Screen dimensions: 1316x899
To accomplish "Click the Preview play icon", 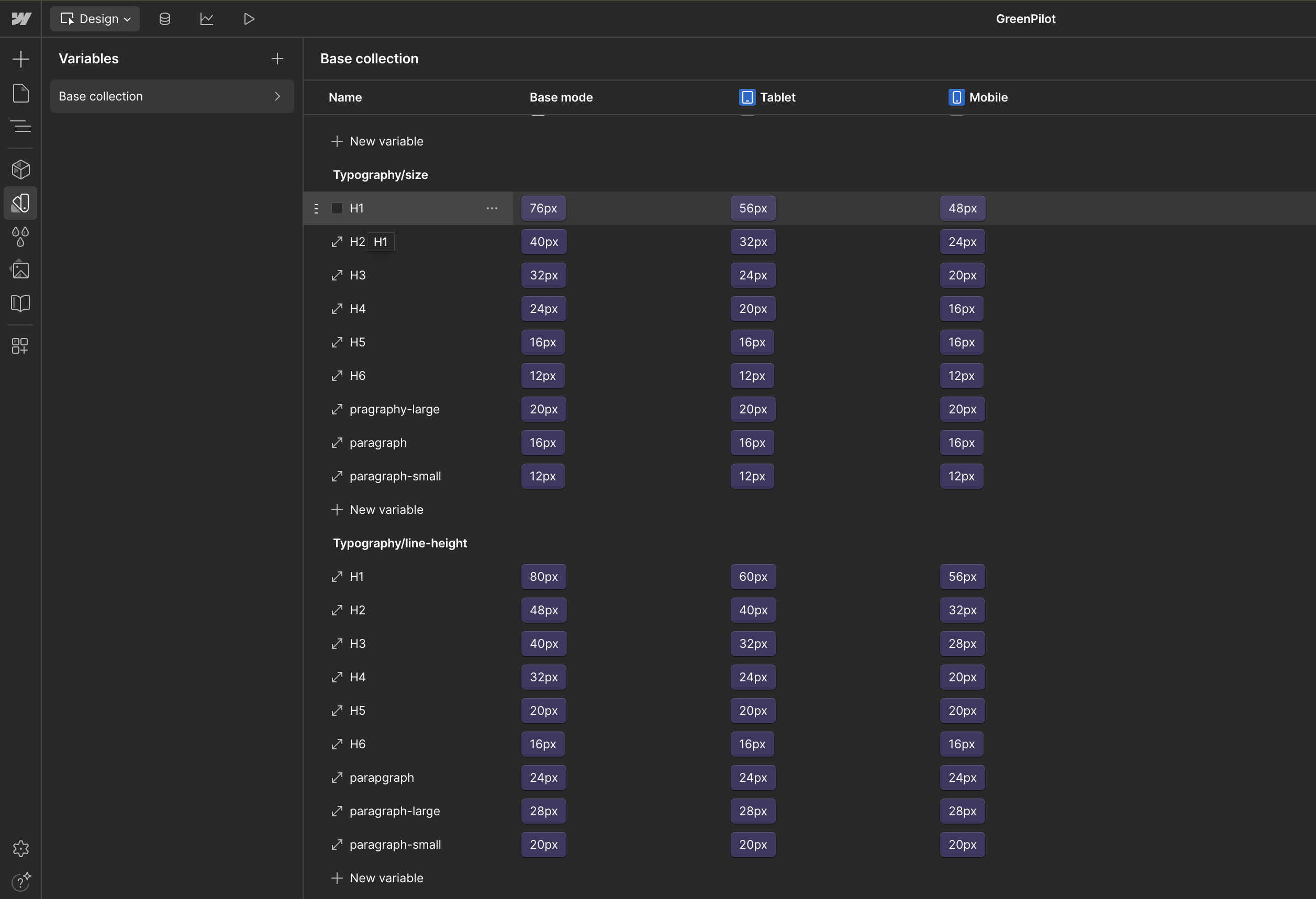I will click(x=249, y=19).
